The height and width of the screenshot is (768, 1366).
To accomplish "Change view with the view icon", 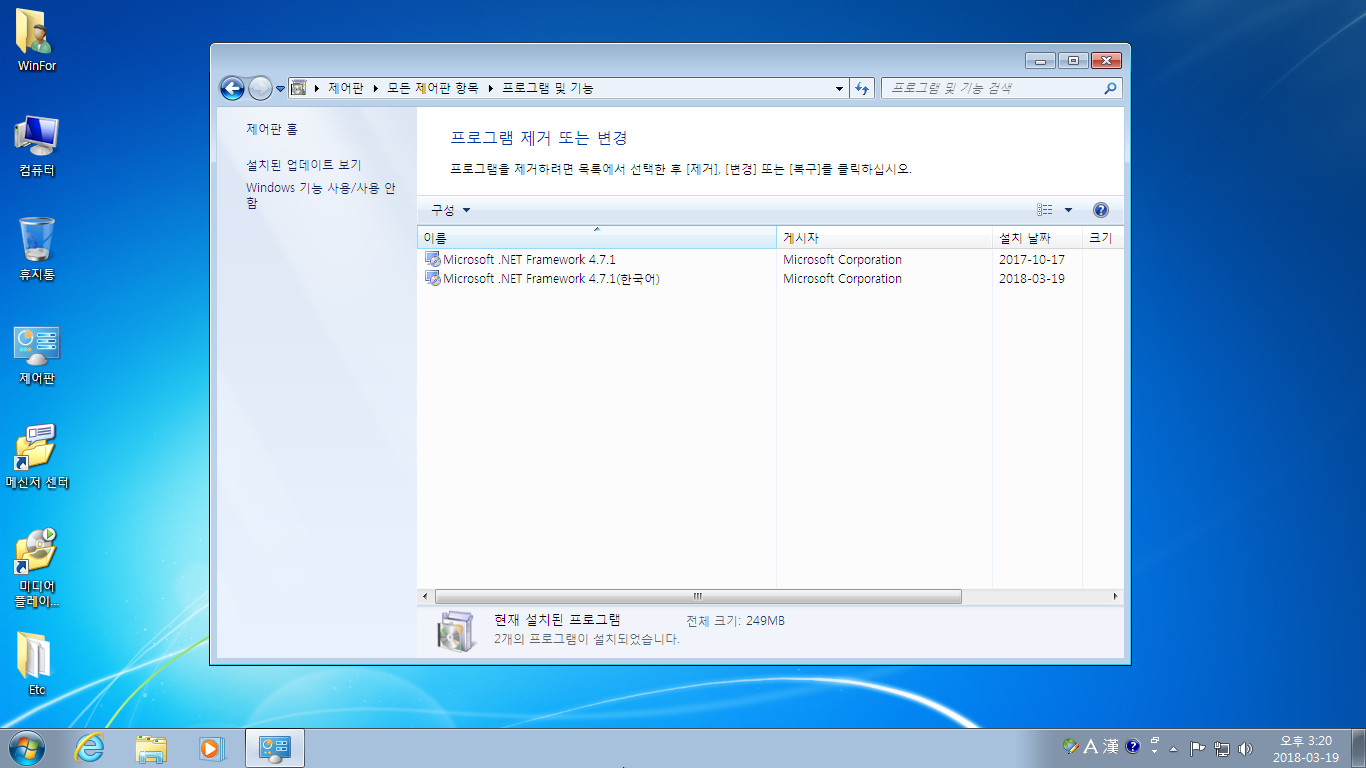I will [x=1045, y=210].
